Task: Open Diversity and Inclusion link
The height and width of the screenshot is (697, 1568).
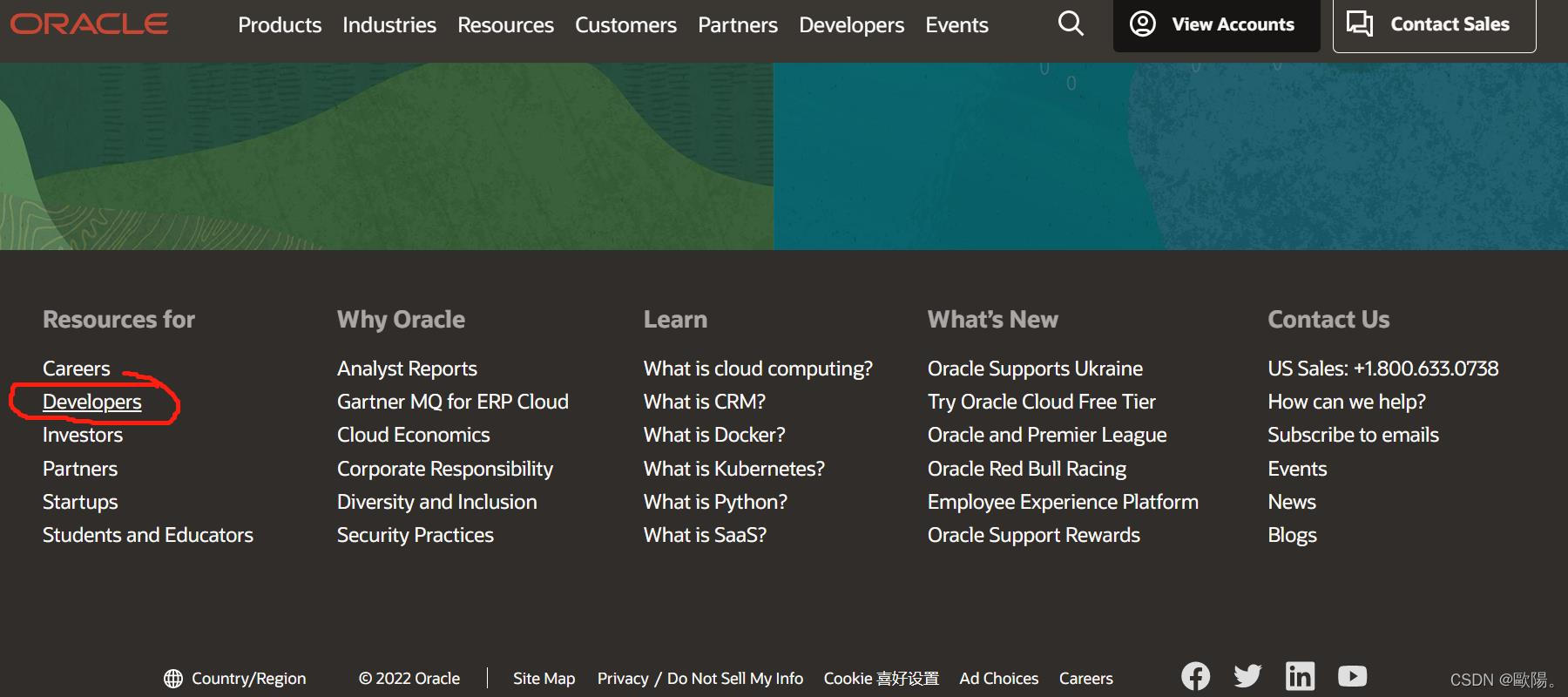Action: click(x=437, y=502)
